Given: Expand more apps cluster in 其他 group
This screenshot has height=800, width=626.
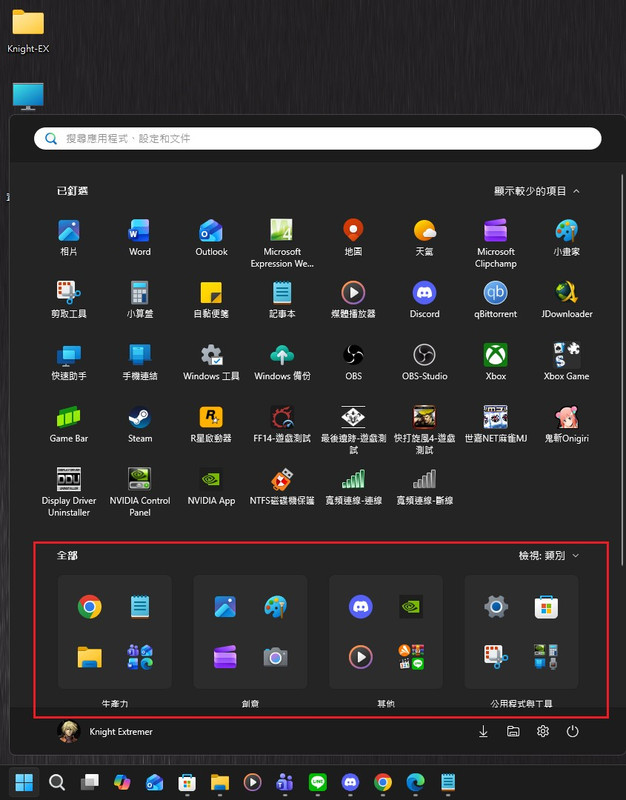Looking at the screenshot, I should [x=411, y=657].
